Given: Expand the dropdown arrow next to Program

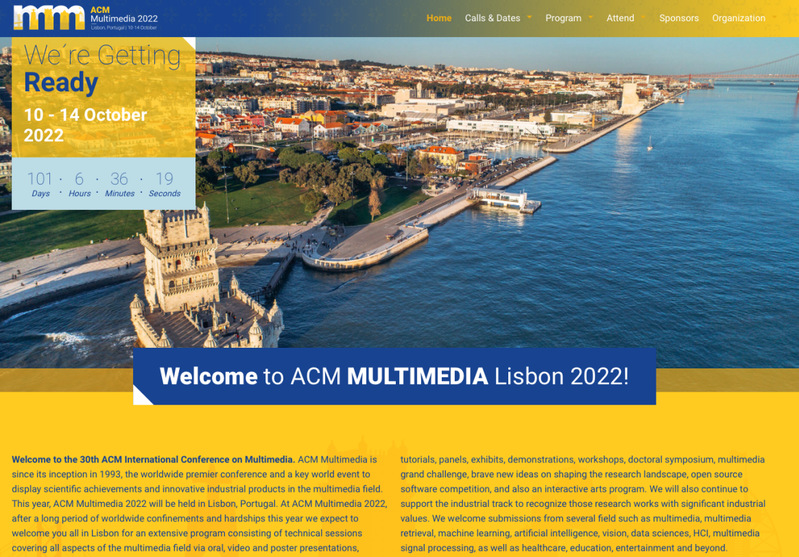Looking at the screenshot, I should (591, 18).
